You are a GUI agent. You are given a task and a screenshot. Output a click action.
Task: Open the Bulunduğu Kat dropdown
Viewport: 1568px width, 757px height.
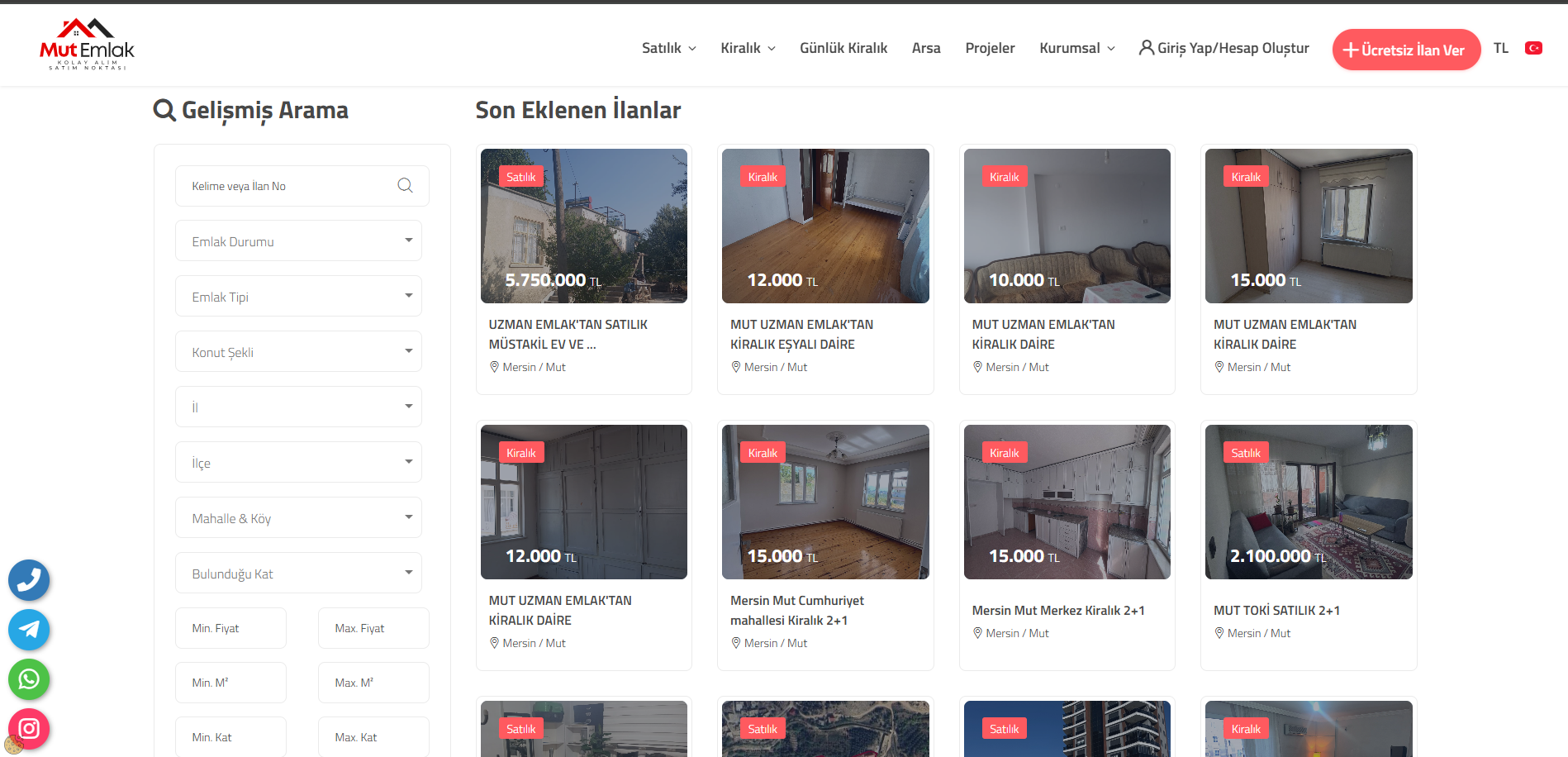coord(298,574)
